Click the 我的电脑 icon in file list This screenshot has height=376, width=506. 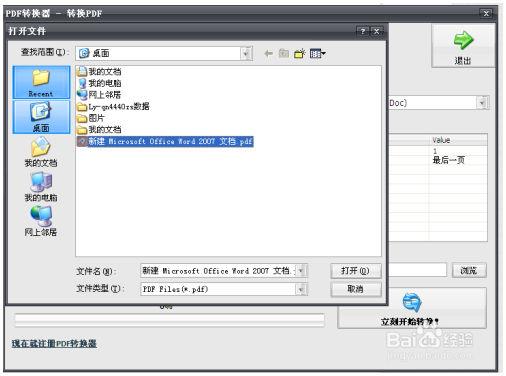(x=82, y=83)
